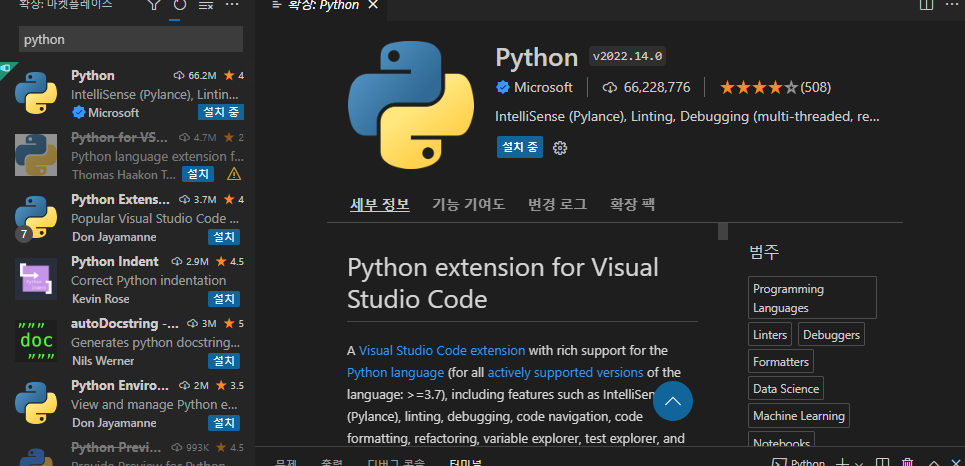Install Python Enviro... by Don Jayamanne

coord(224,423)
